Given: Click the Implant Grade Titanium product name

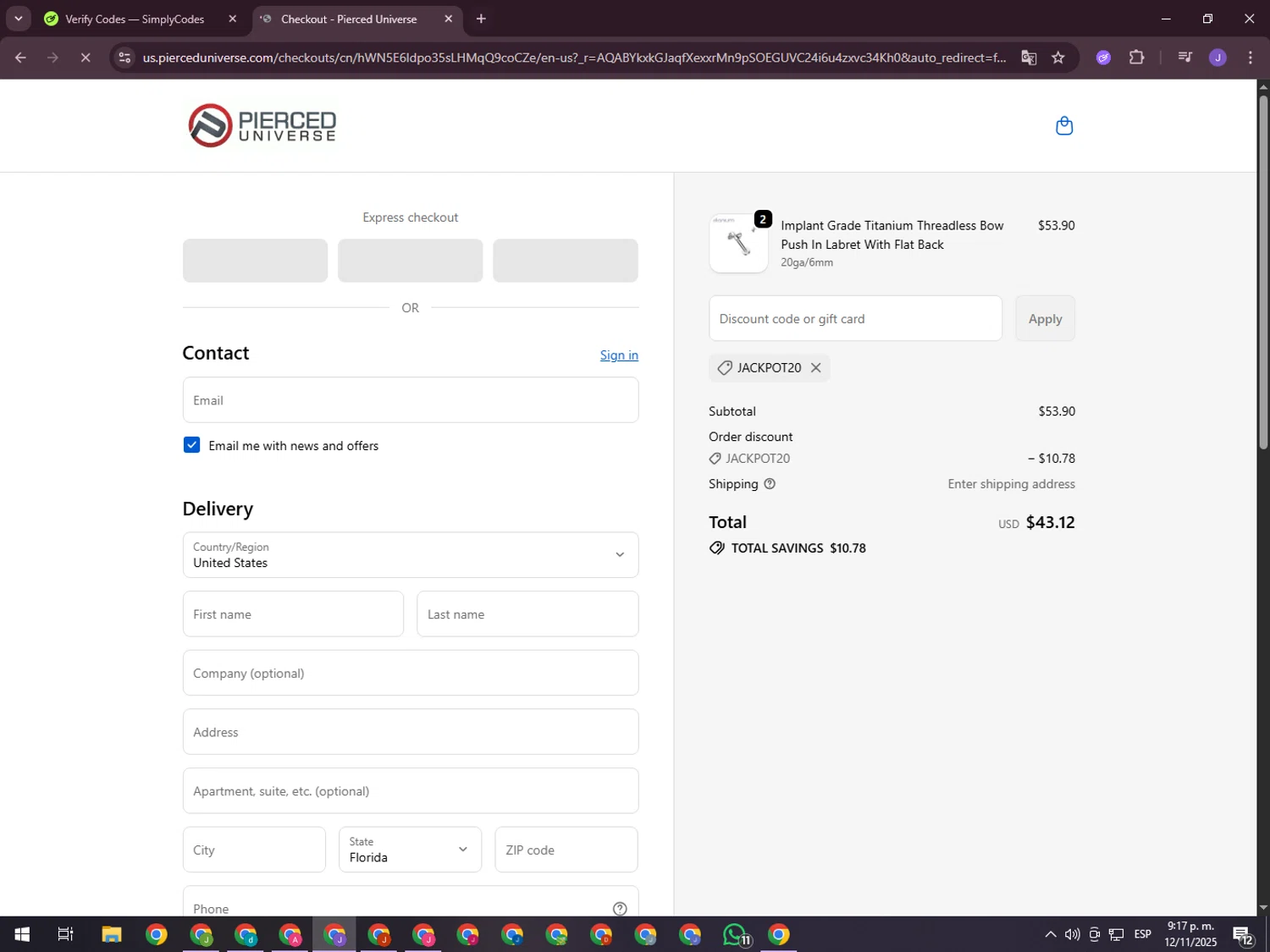Looking at the screenshot, I should point(892,234).
